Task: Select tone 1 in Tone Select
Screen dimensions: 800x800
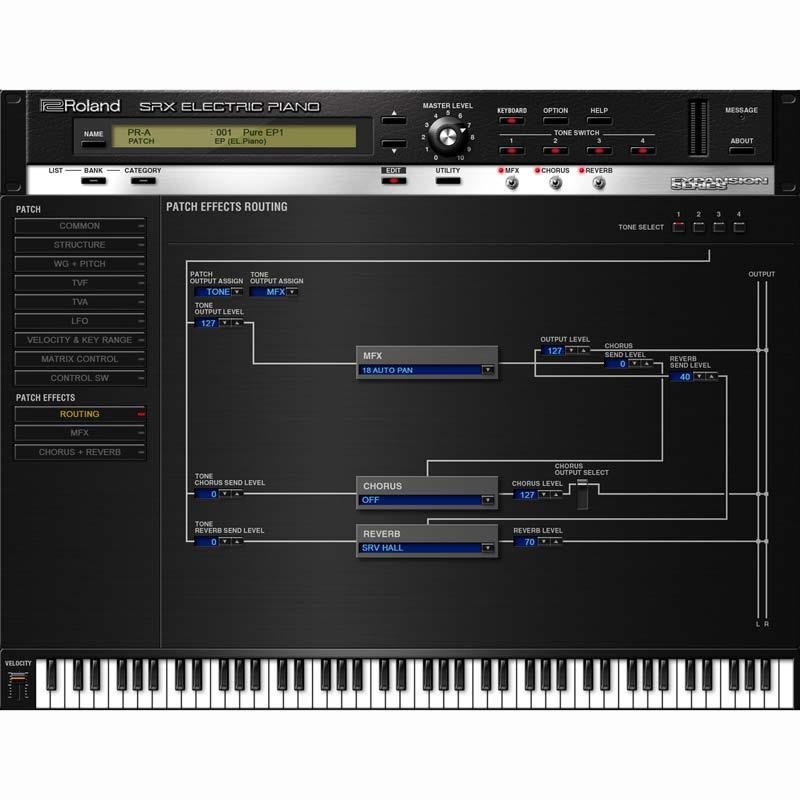Action: pyautogui.click(x=678, y=227)
